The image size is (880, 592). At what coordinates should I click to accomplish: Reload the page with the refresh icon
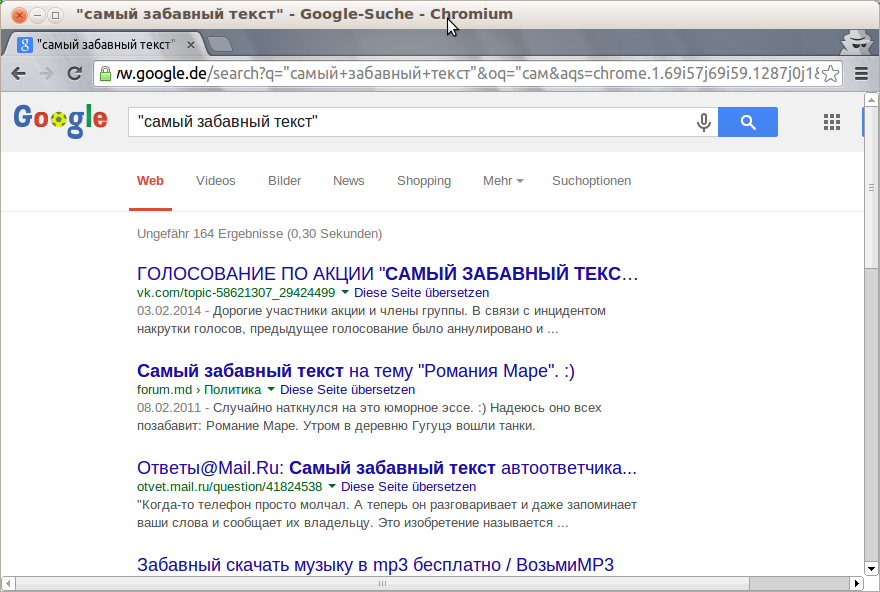coord(75,74)
